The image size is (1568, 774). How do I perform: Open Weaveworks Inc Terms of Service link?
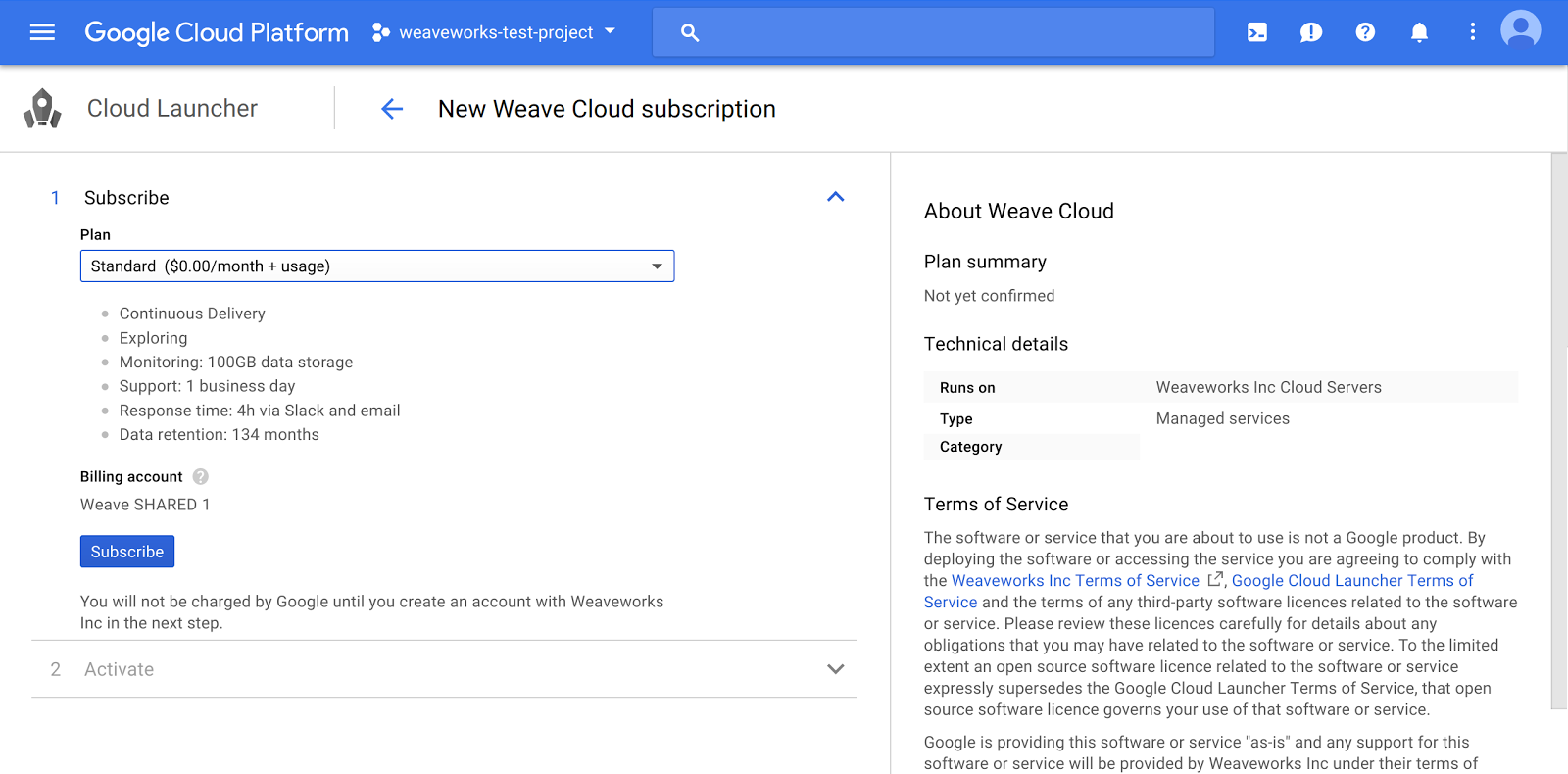pyautogui.click(x=1075, y=581)
